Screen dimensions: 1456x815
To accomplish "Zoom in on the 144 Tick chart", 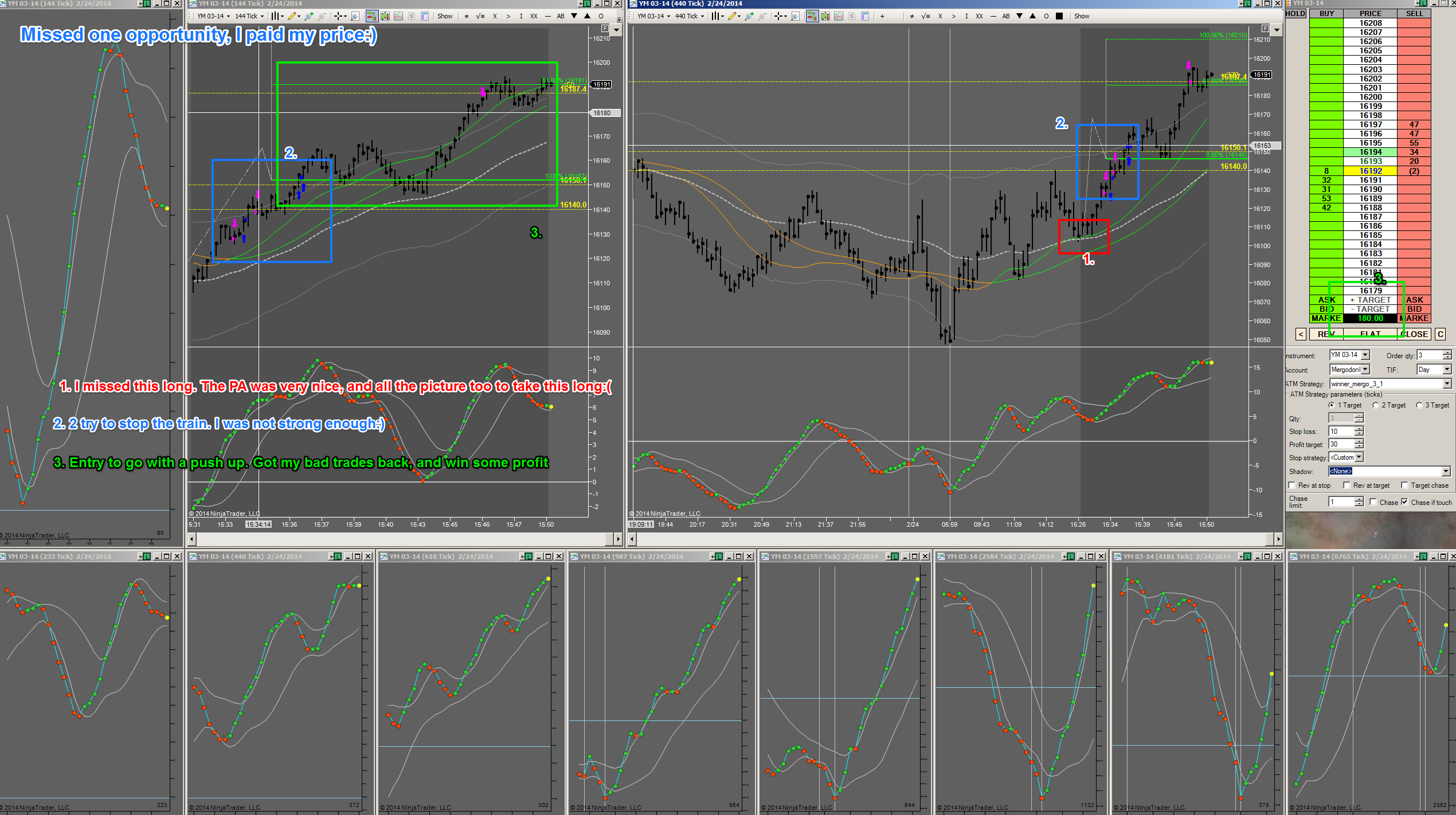I will (x=309, y=16).
